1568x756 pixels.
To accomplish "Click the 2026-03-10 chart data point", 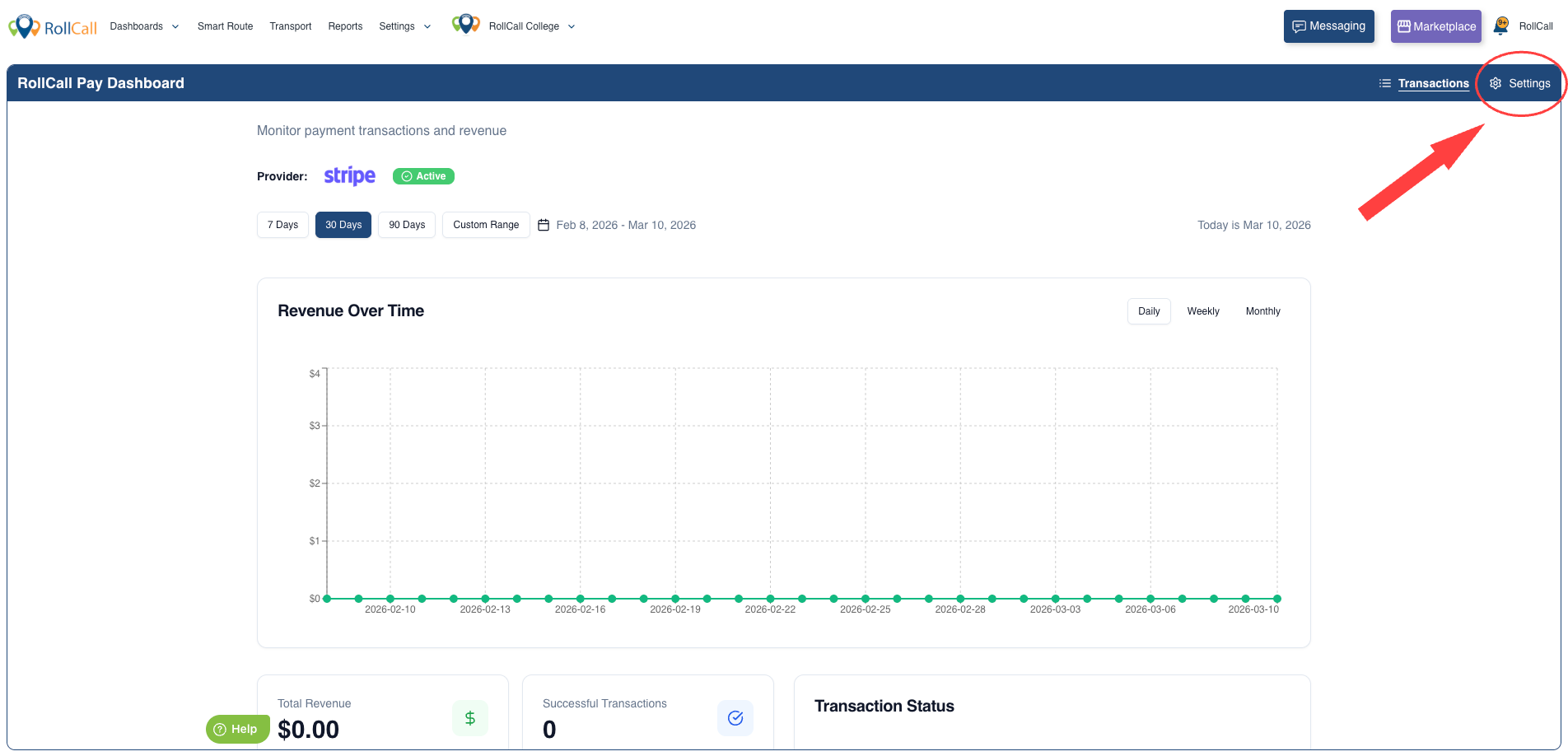I will click(x=1277, y=599).
